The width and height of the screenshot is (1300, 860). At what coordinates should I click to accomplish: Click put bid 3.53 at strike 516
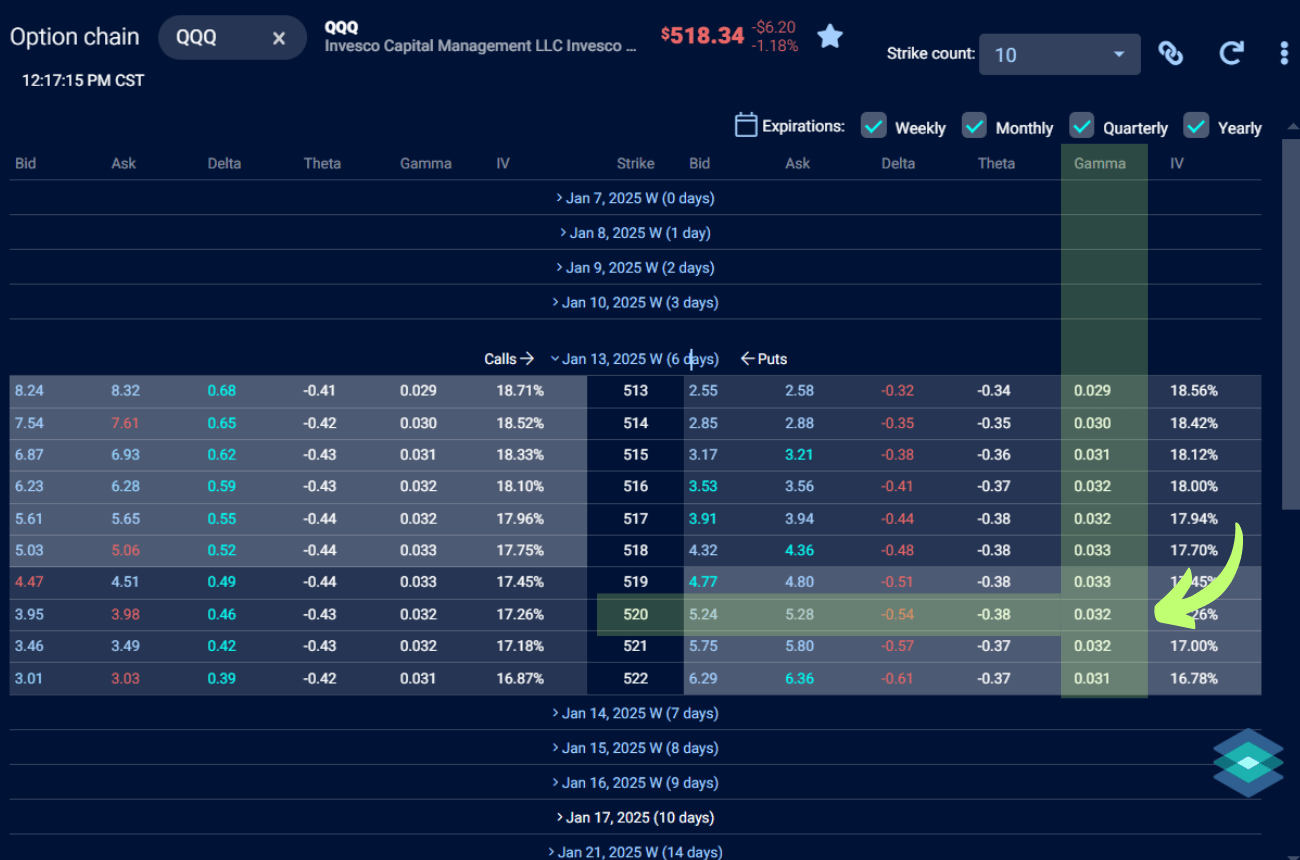point(703,487)
